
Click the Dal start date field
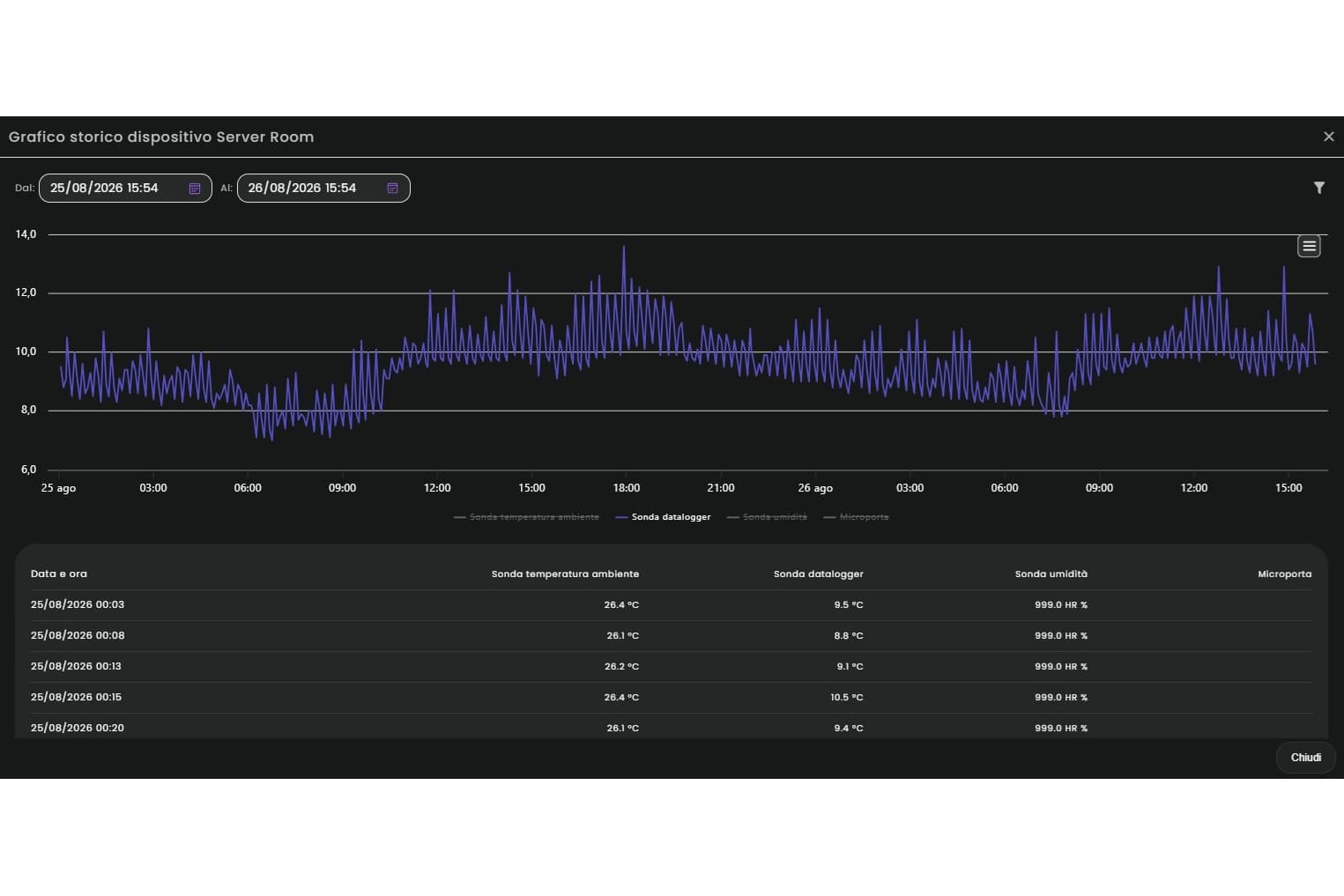tap(125, 189)
